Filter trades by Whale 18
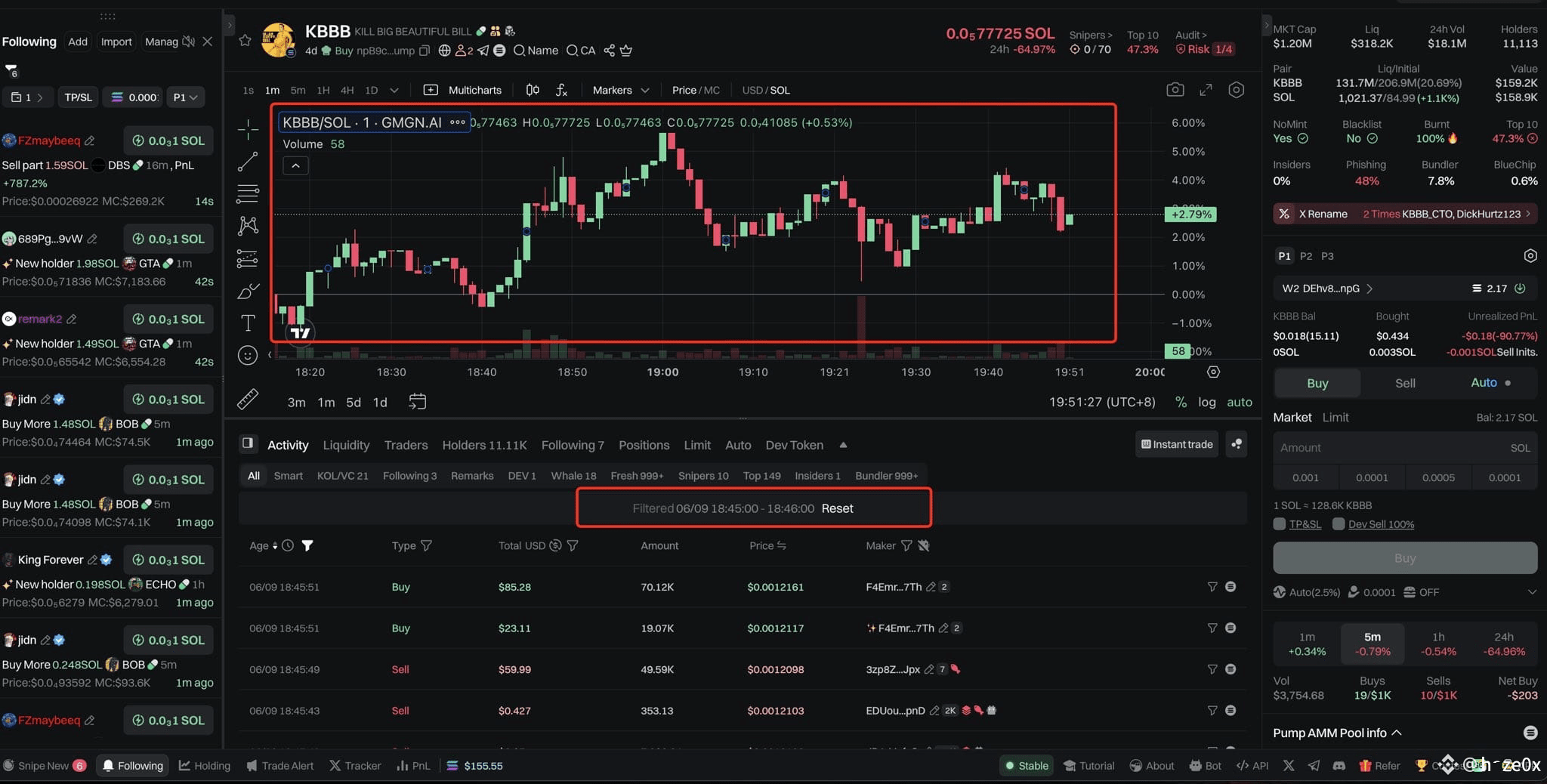 click(573, 475)
